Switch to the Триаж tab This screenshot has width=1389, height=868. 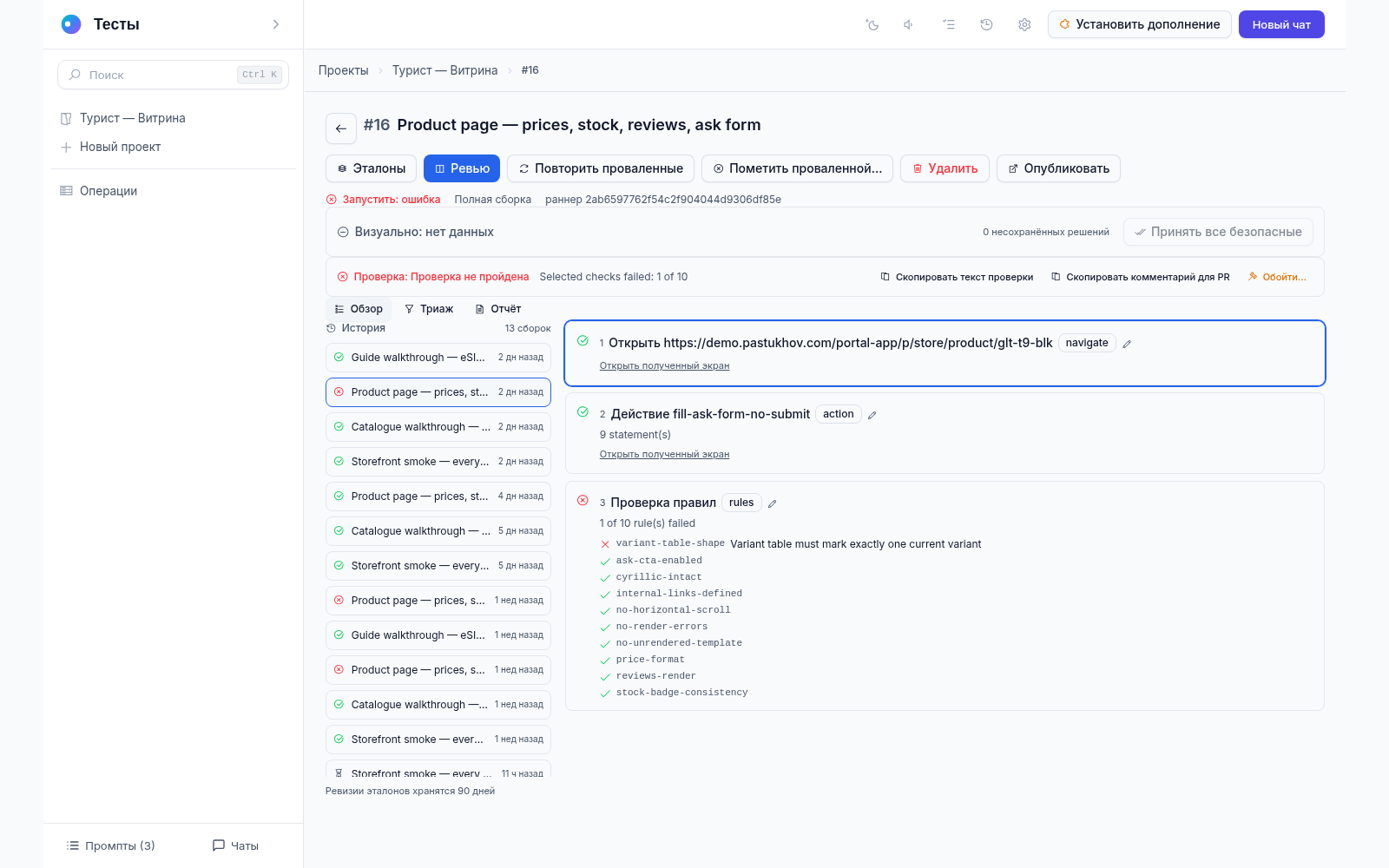(429, 309)
